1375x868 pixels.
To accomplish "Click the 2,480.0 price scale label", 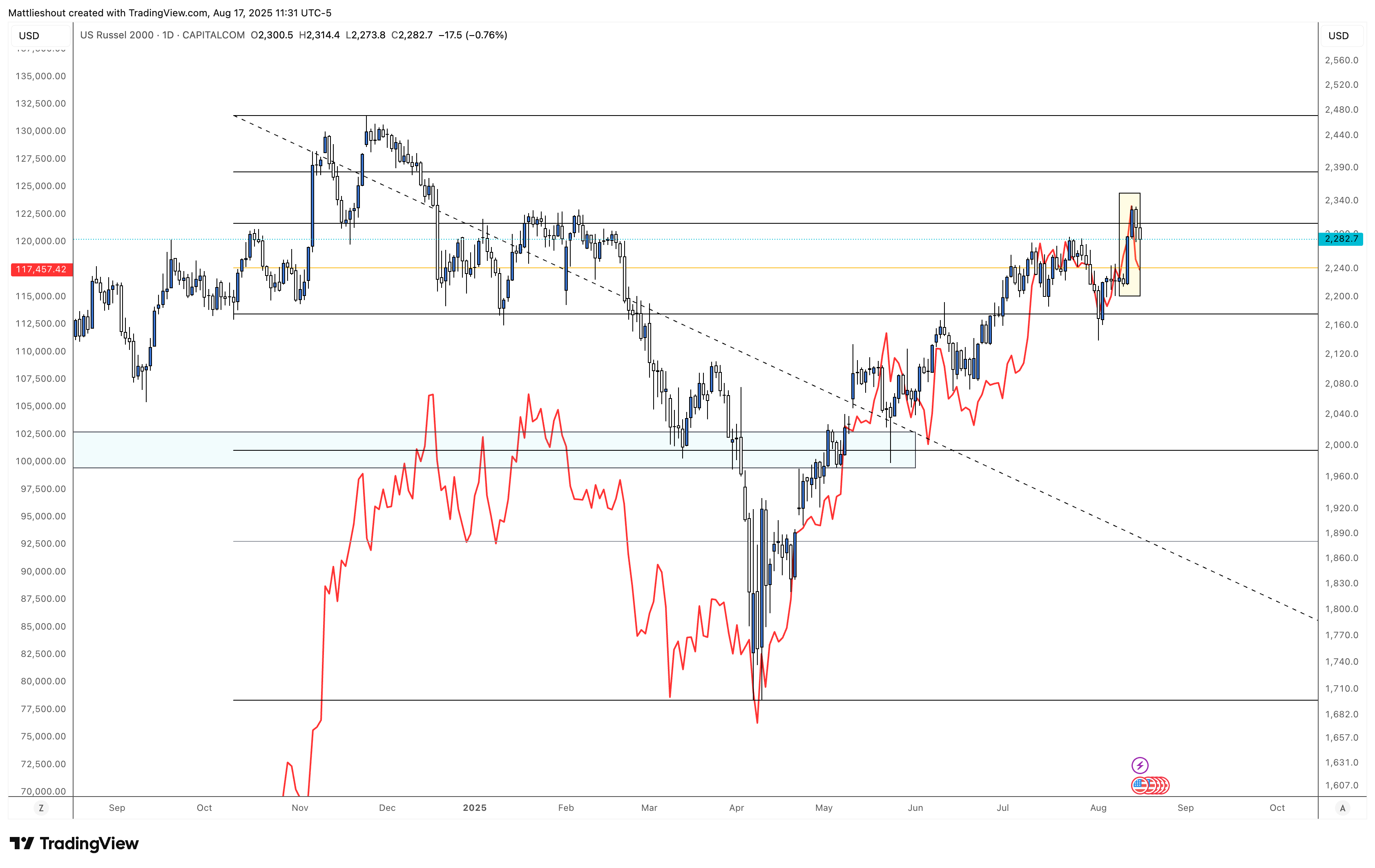I will click(x=1342, y=109).
